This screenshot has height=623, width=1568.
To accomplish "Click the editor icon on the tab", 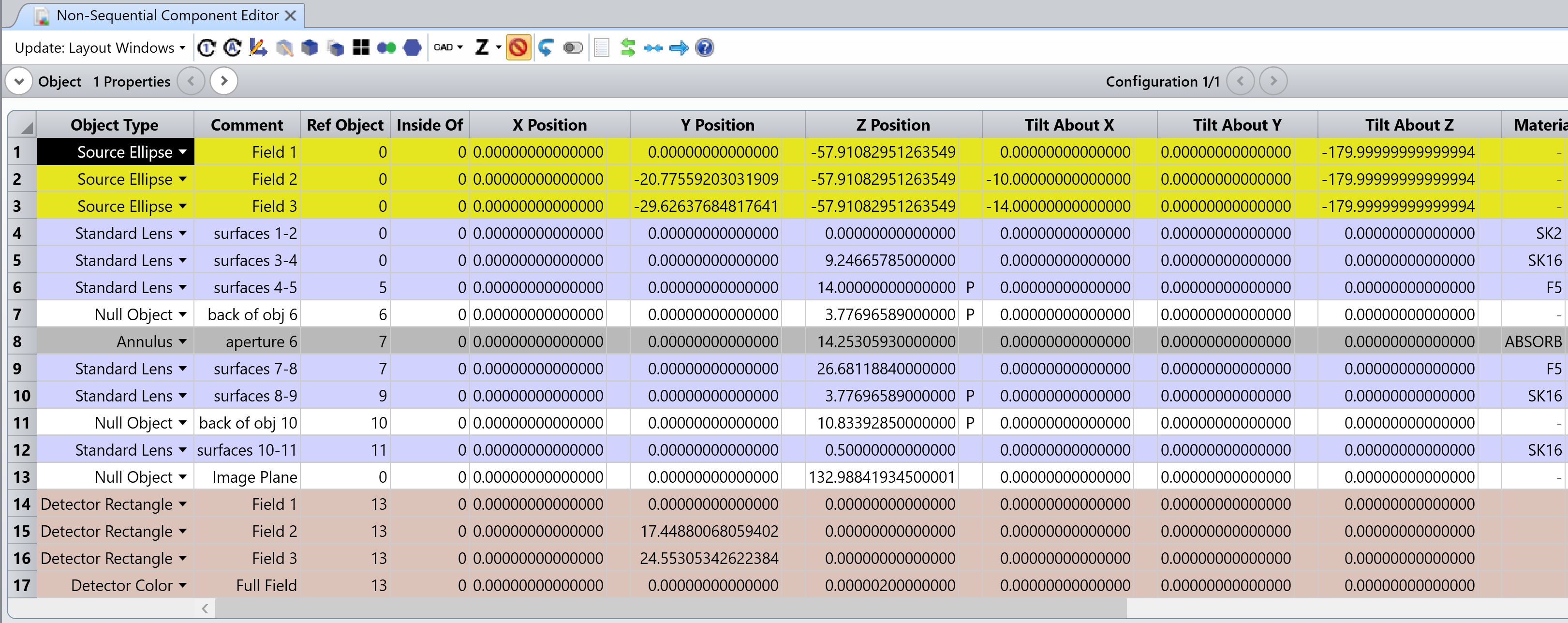I will [42, 16].
